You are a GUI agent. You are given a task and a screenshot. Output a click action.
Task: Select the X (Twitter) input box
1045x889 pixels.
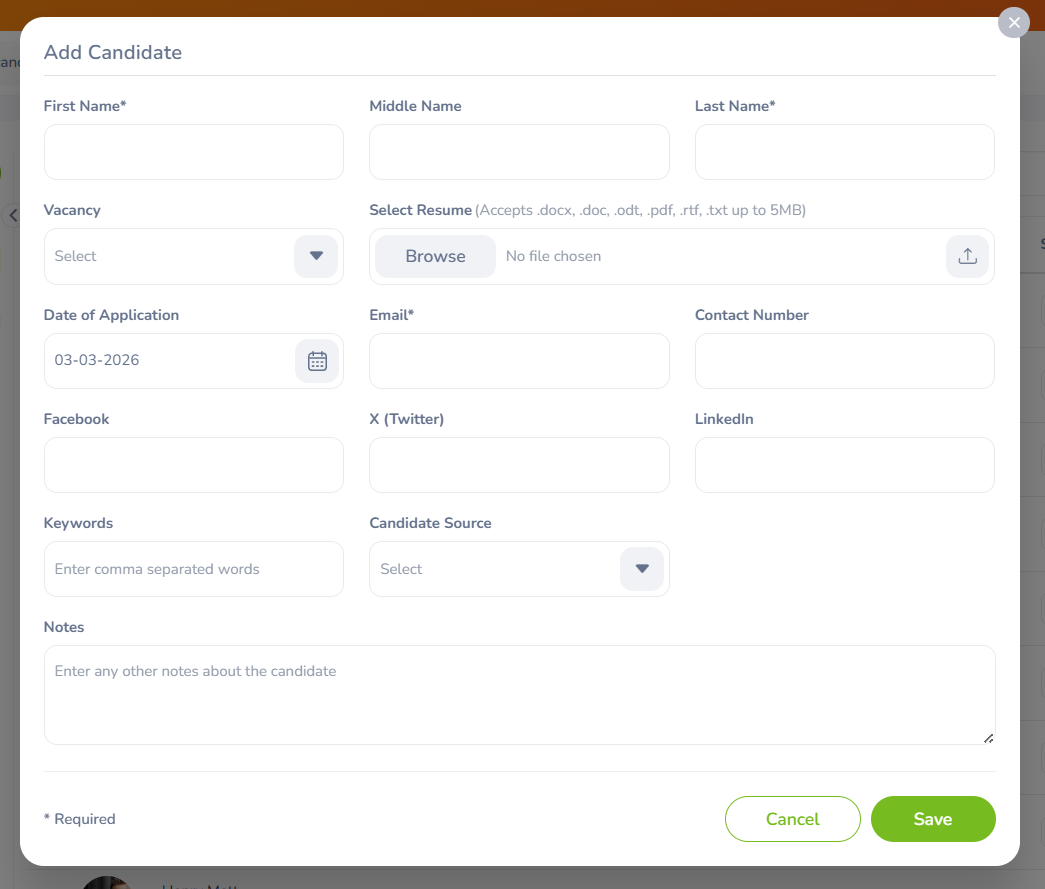tap(519, 465)
